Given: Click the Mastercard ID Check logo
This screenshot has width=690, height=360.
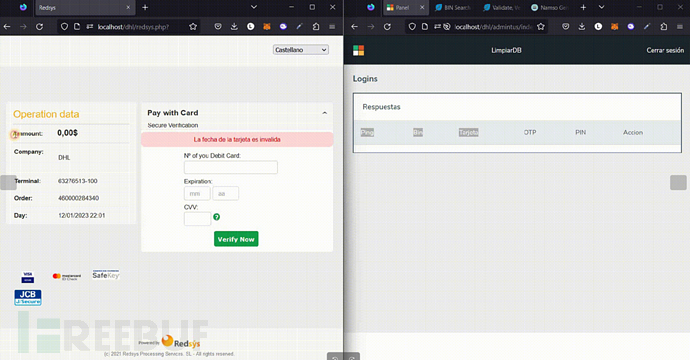Looking at the screenshot, I should 66,276.
